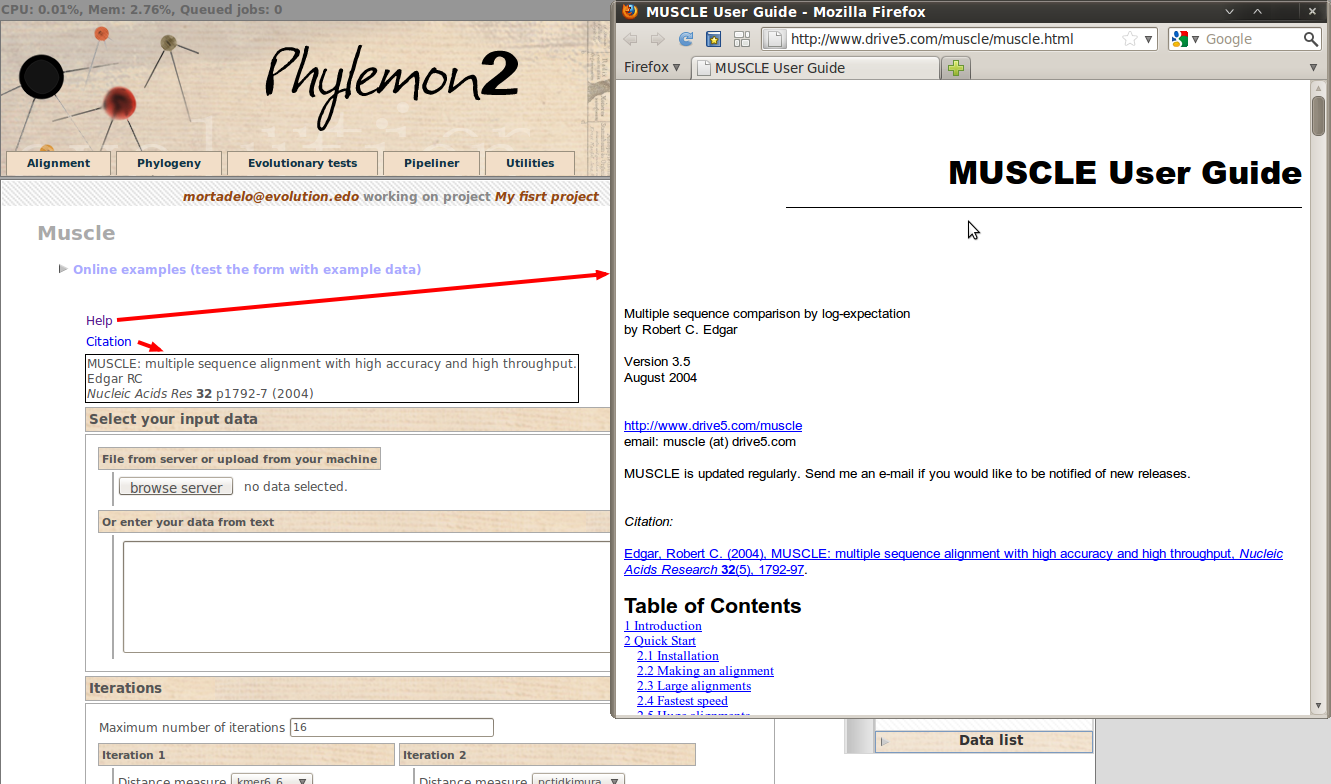Click the Firefox vertical scrollbar thumb
The image size is (1331, 784).
[1318, 116]
